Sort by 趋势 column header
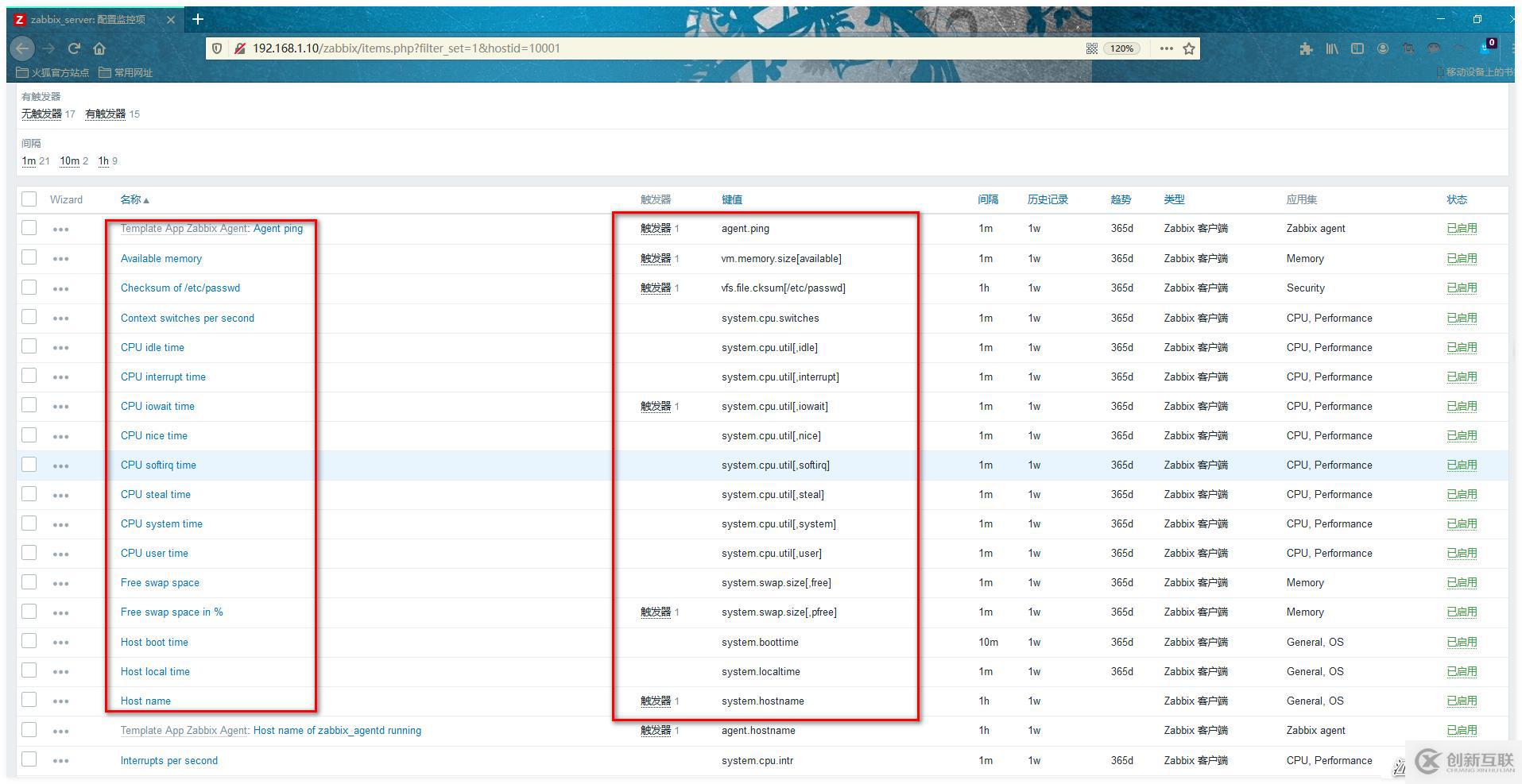This screenshot has width=1522, height=784. tap(1121, 199)
